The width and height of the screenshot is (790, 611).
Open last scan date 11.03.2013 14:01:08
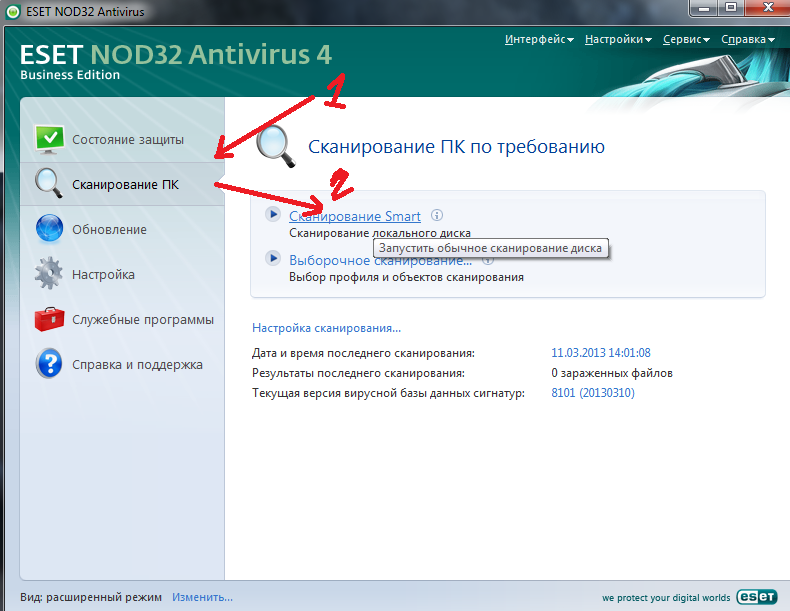(x=601, y=353)
